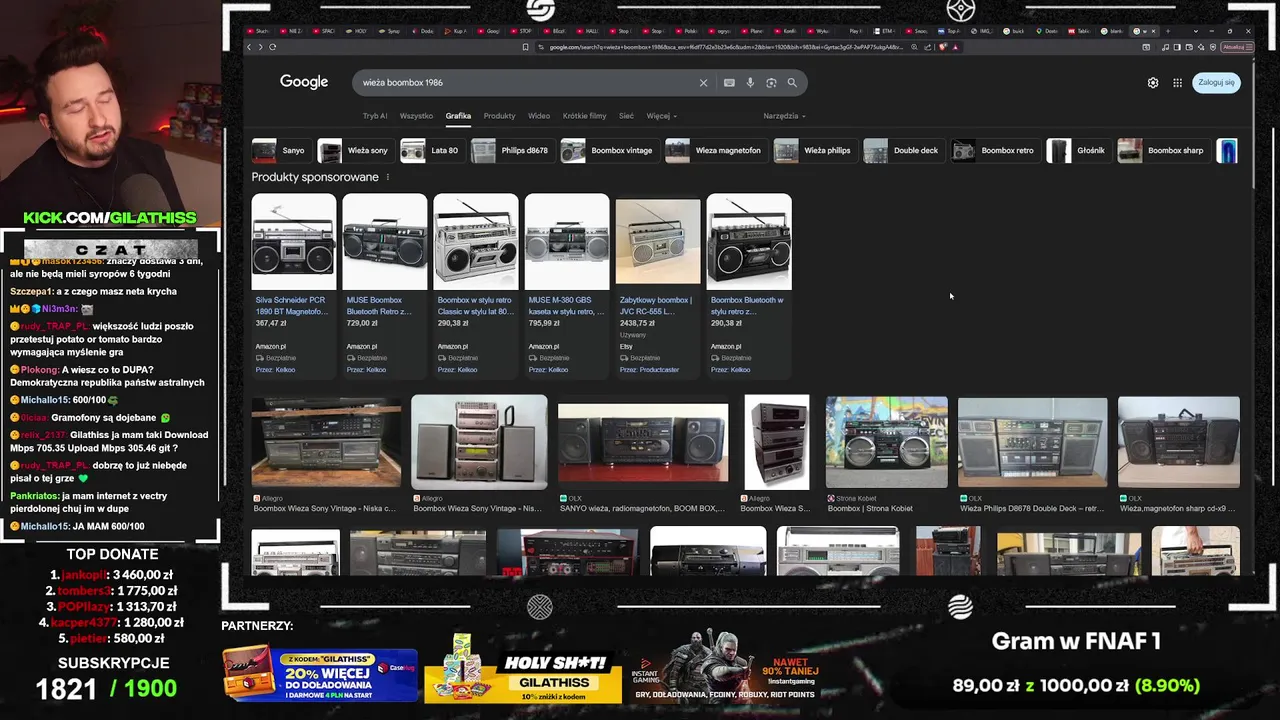
Task: Open MUSE Boombox Bluetooth Retro 729,00 zł product
Action: coord(384,286)
